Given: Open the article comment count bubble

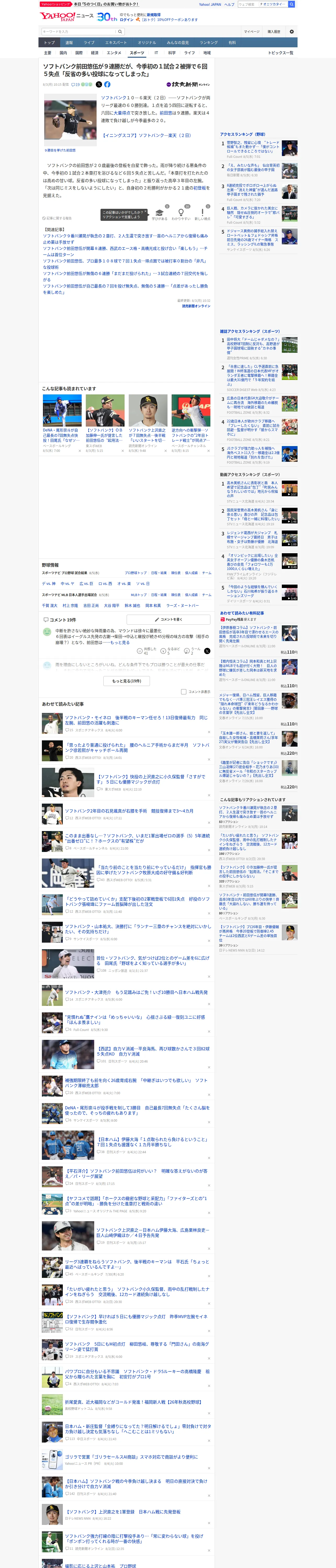Looking at the screenshot, I should tap(76, 85).
